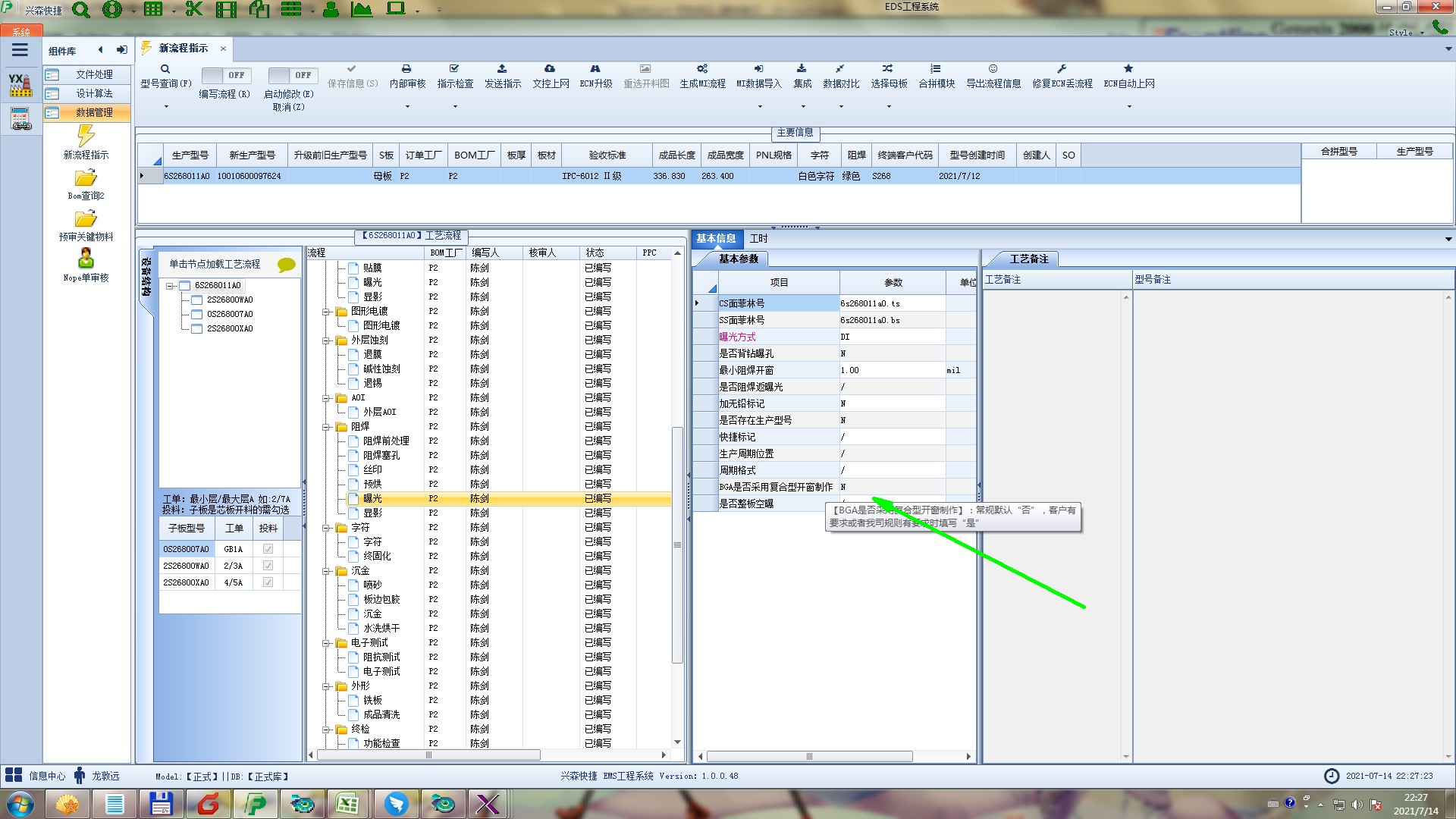Click 内部审核 printer tool
This screenshot has width=1456, height=819.
[407, 77]
